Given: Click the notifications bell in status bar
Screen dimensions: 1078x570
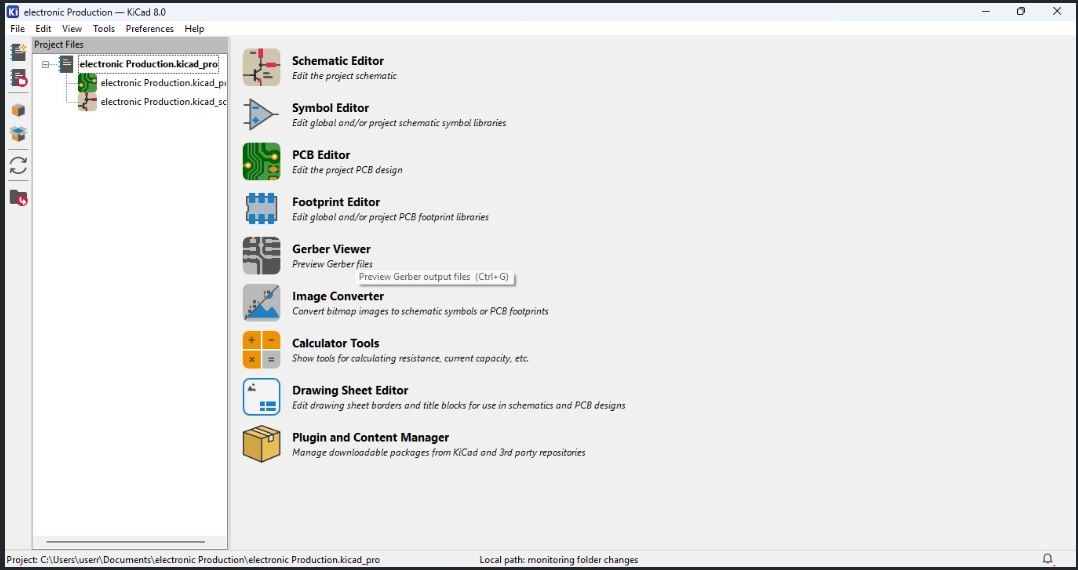Looking at the screenshot, I should (x=1047, y=559).
